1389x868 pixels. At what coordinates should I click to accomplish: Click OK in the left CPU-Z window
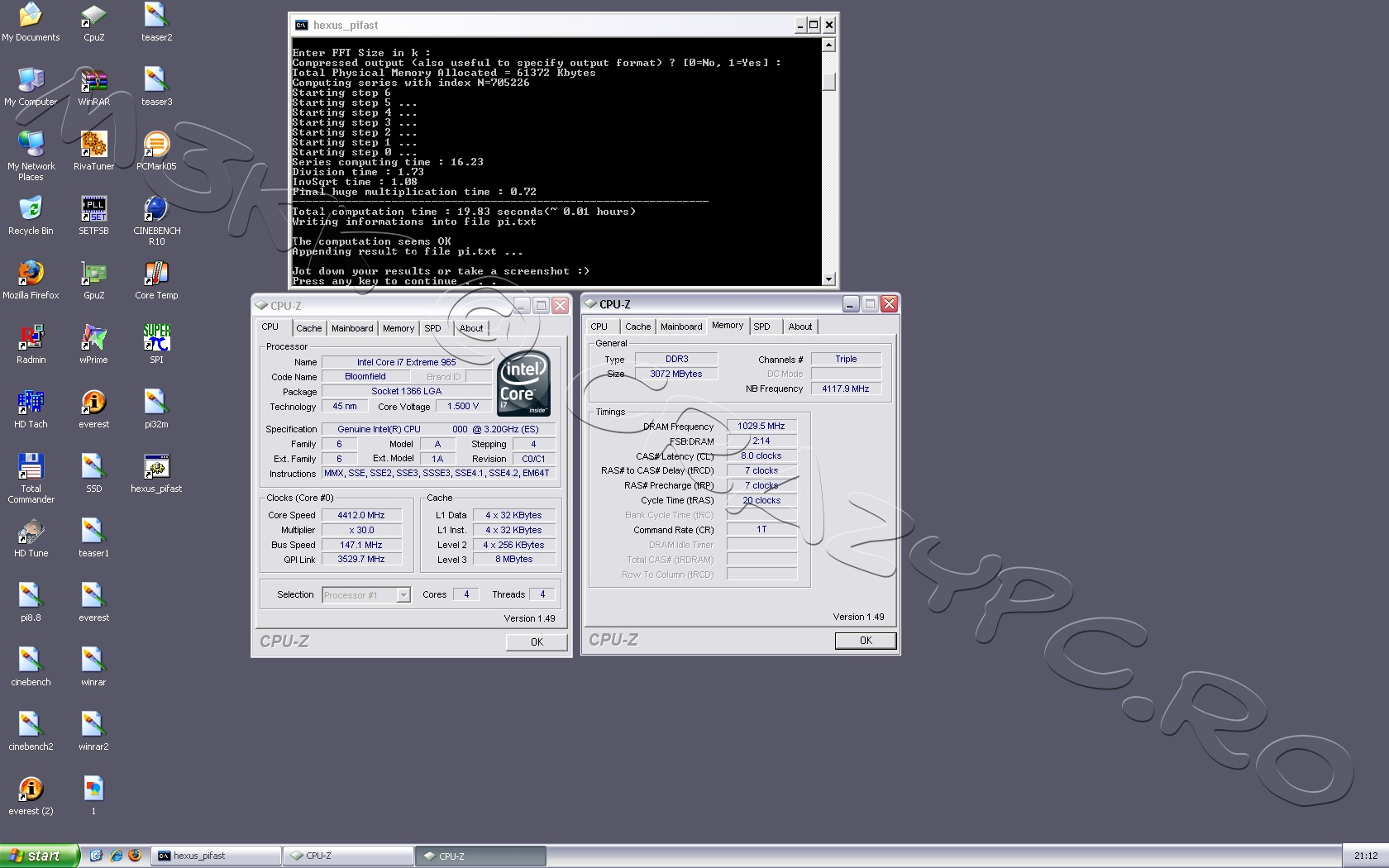pyautogui.click(x=537, y=642)
